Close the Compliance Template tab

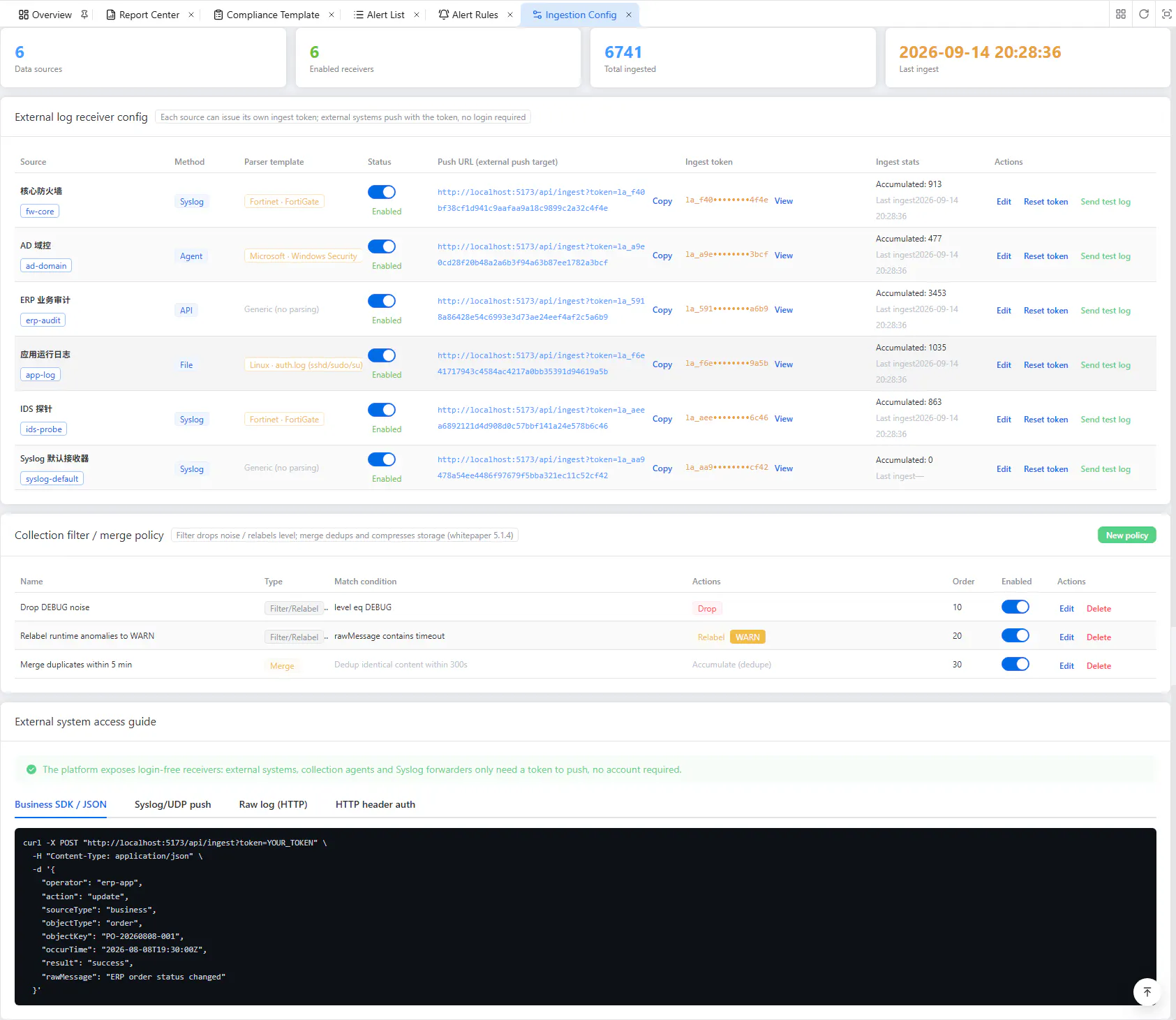click(x=332, y=15)
